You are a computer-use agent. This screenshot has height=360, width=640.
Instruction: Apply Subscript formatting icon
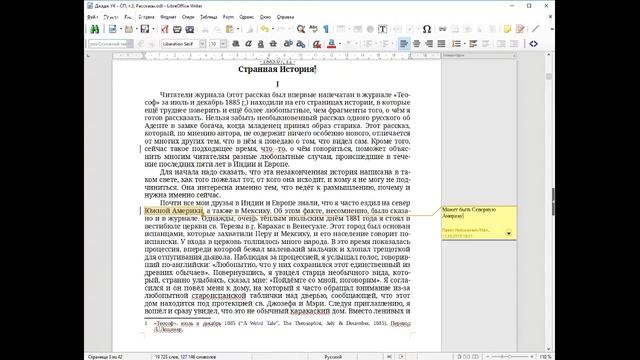(x=301, y=44)
